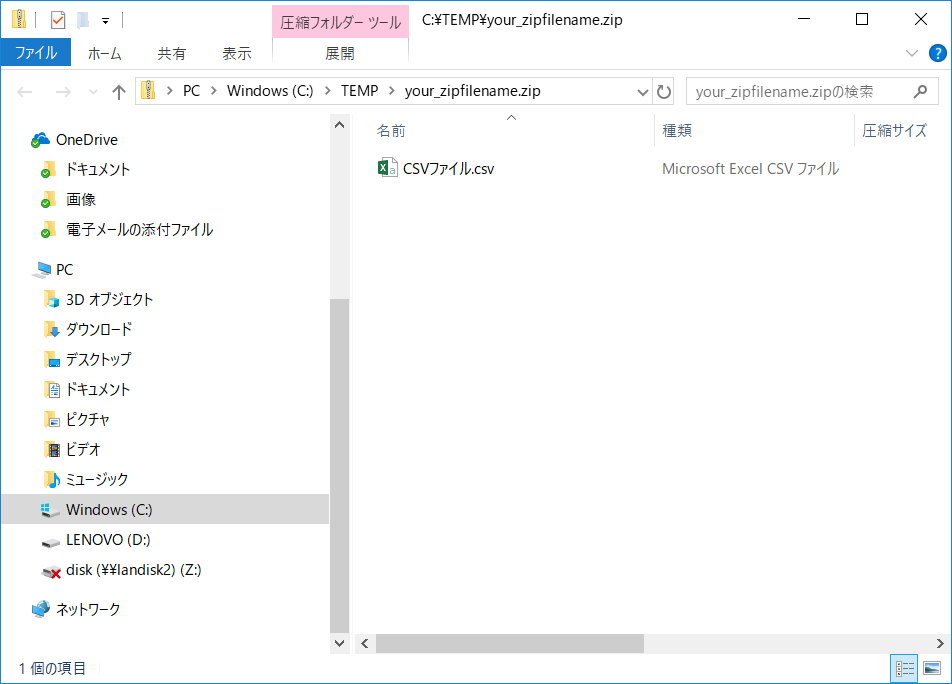Go back with the left arrow
The height and width of the screenshot is (684, 952).
pos(25,92)
